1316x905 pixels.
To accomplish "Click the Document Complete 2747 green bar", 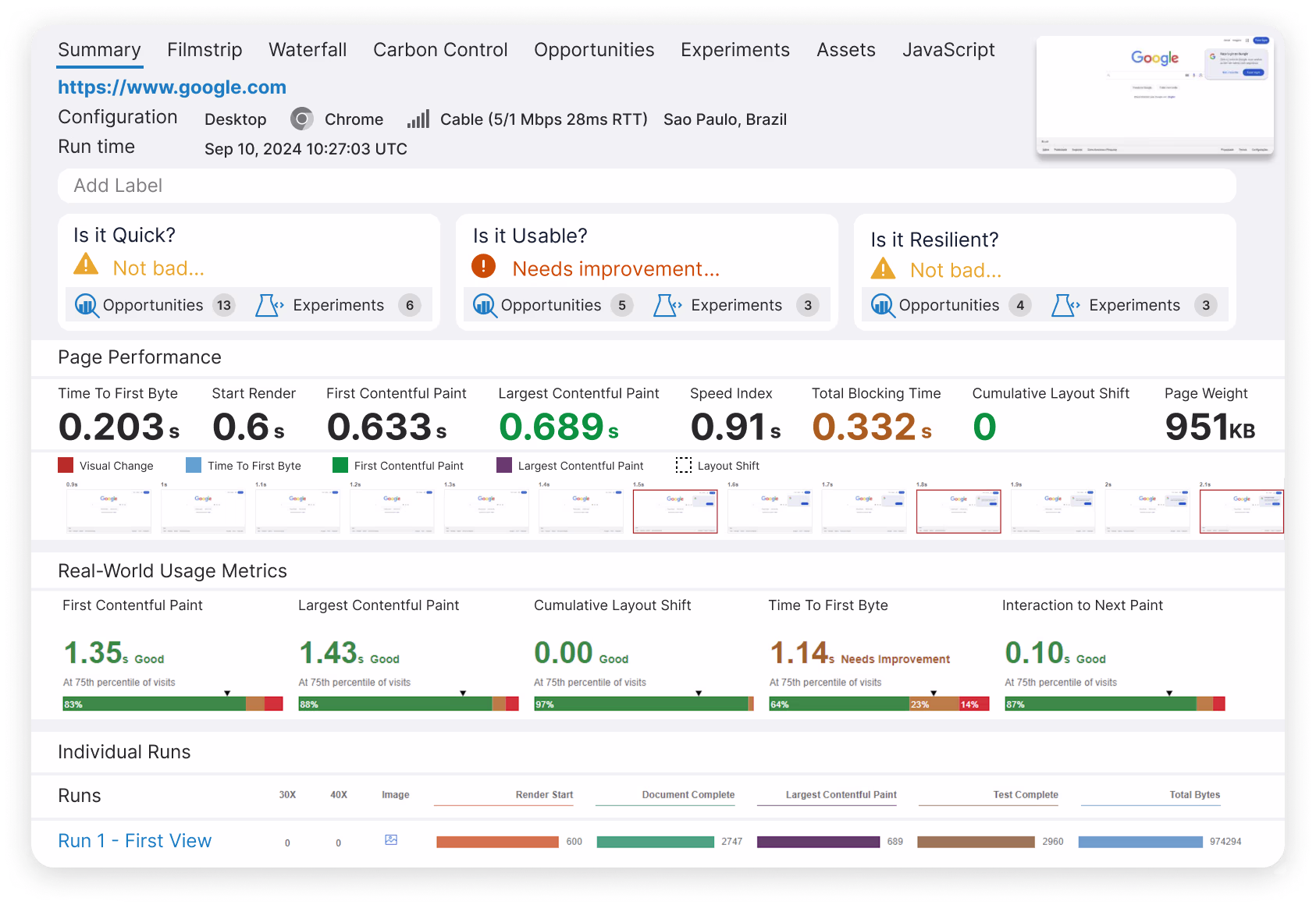I will pyautogui.click(x=655, y=842).
